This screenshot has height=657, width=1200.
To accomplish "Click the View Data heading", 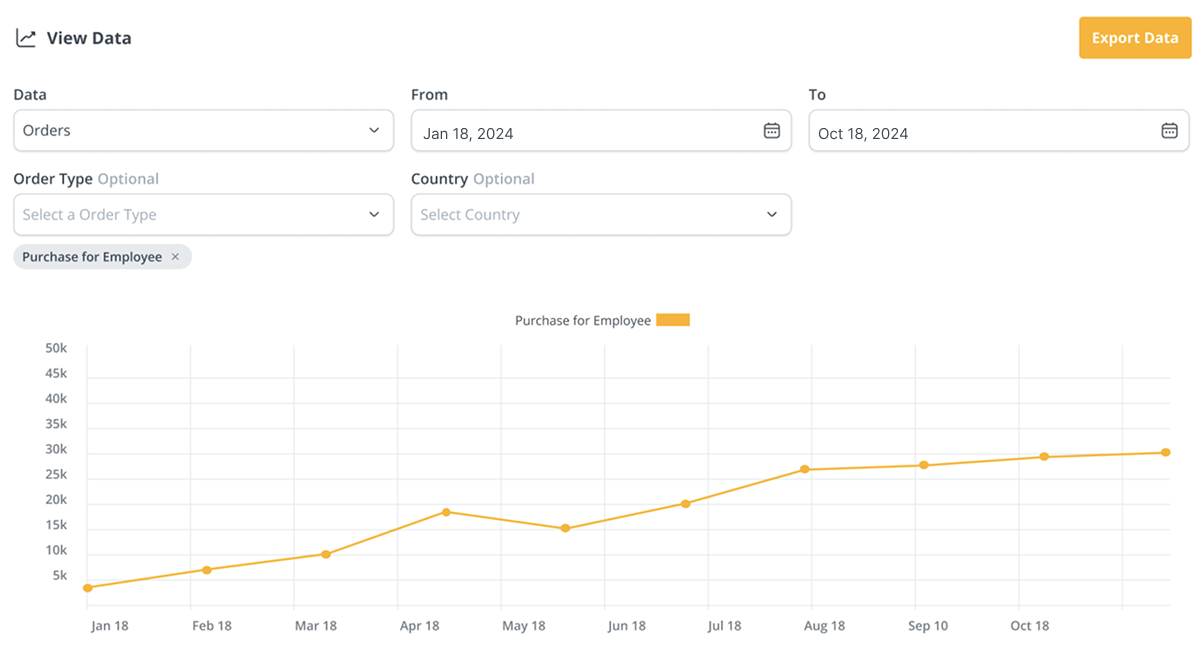I will pos(89,38).
